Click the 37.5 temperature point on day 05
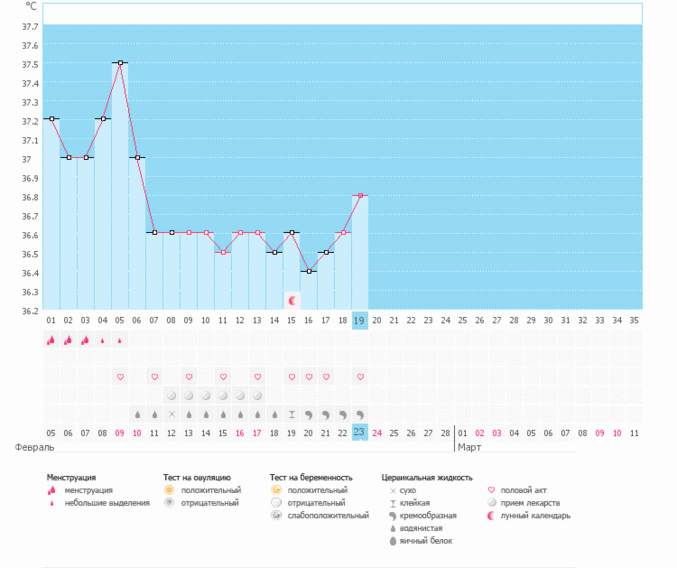 tap(120, 63)
